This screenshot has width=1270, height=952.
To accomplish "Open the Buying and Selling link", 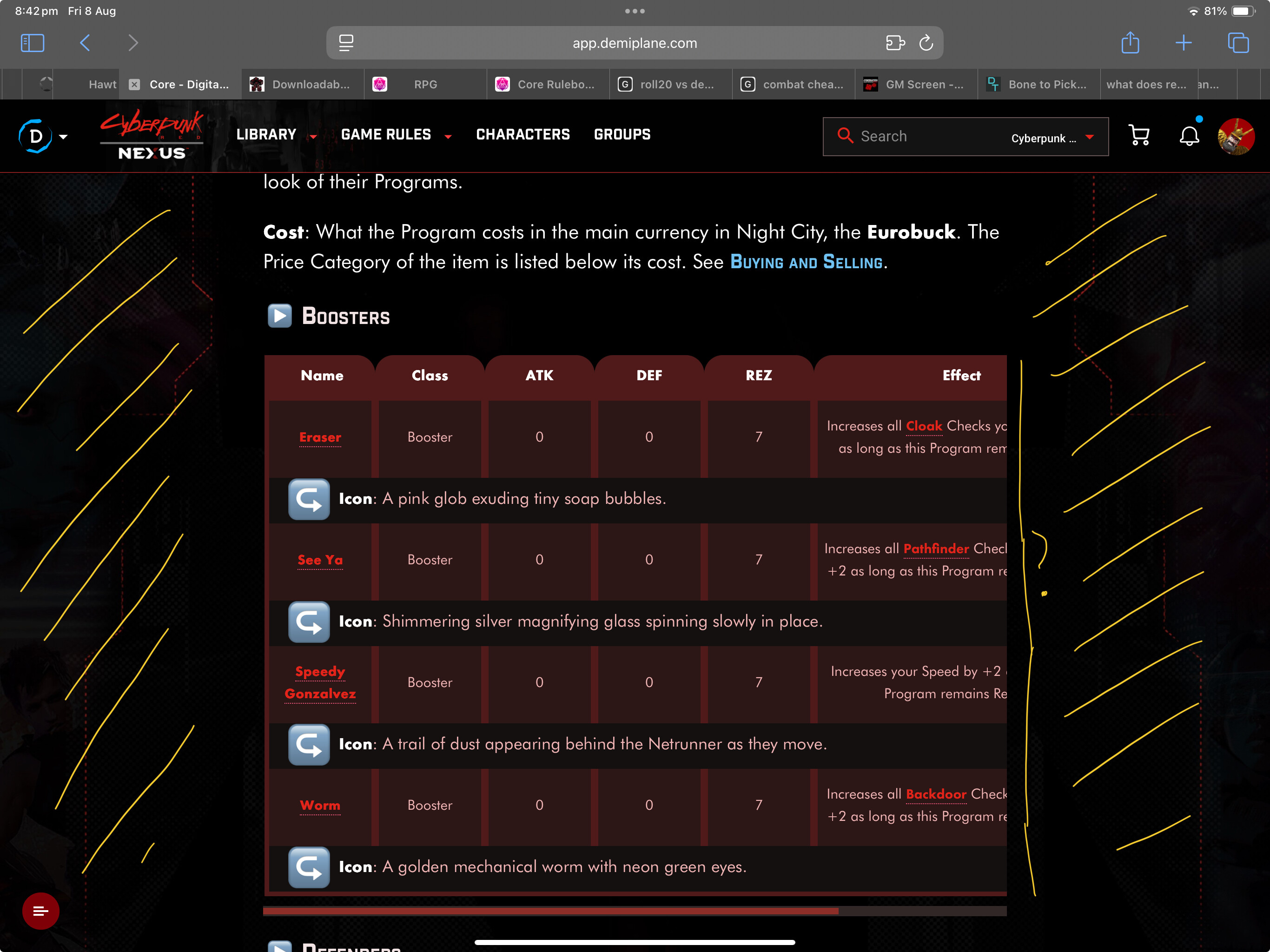I will click(806, 262).
